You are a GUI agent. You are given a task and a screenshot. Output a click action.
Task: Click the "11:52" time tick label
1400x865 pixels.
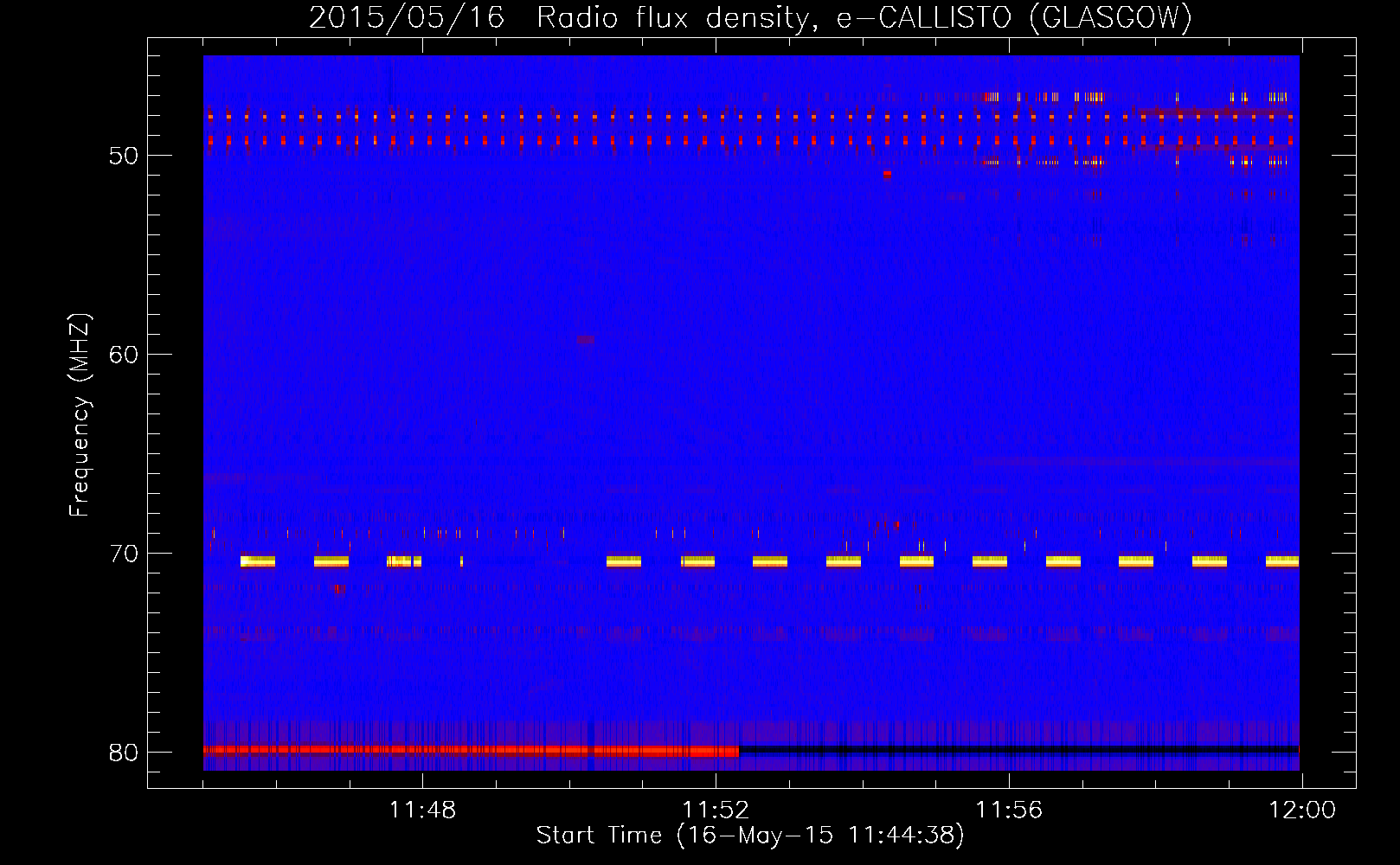pos(716,811)
